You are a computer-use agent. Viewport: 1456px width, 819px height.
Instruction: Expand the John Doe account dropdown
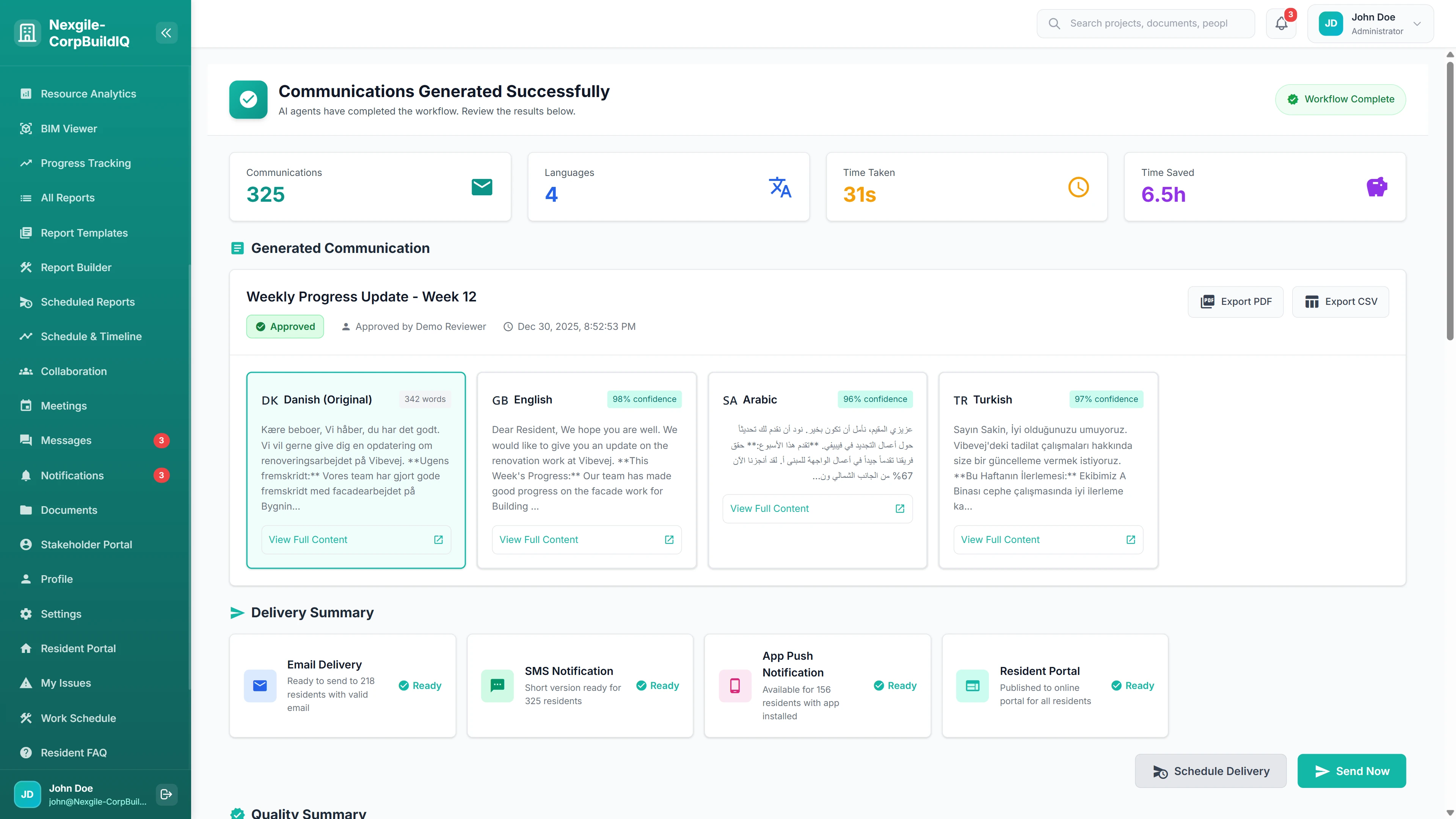pyautogui.click(x=1417, y=24)
